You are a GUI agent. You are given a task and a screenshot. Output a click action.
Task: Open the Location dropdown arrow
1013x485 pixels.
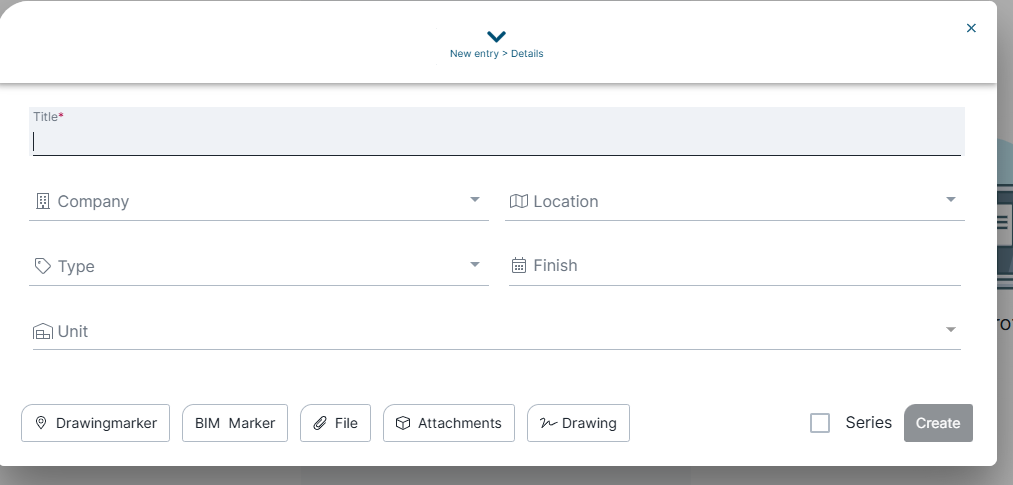(951, 200)
